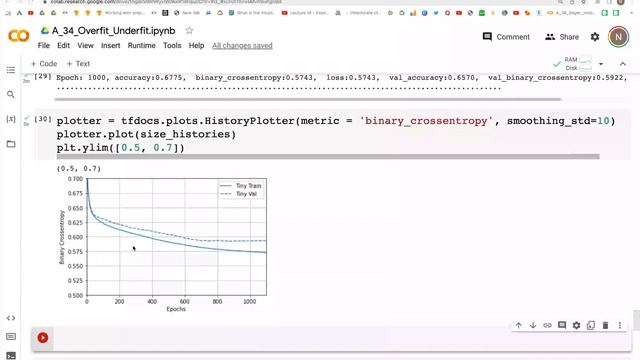
Task: Move the cell up with arrow icon
Action: point(518,325)
